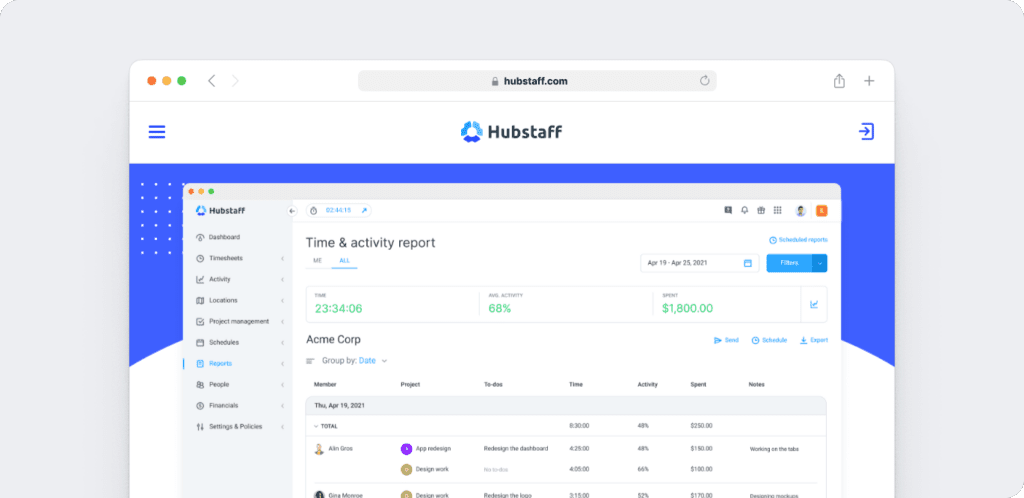Click the 'Working on the tabs' note
The width and height of the screenshot is (1024, 498).
pos(774,449)
